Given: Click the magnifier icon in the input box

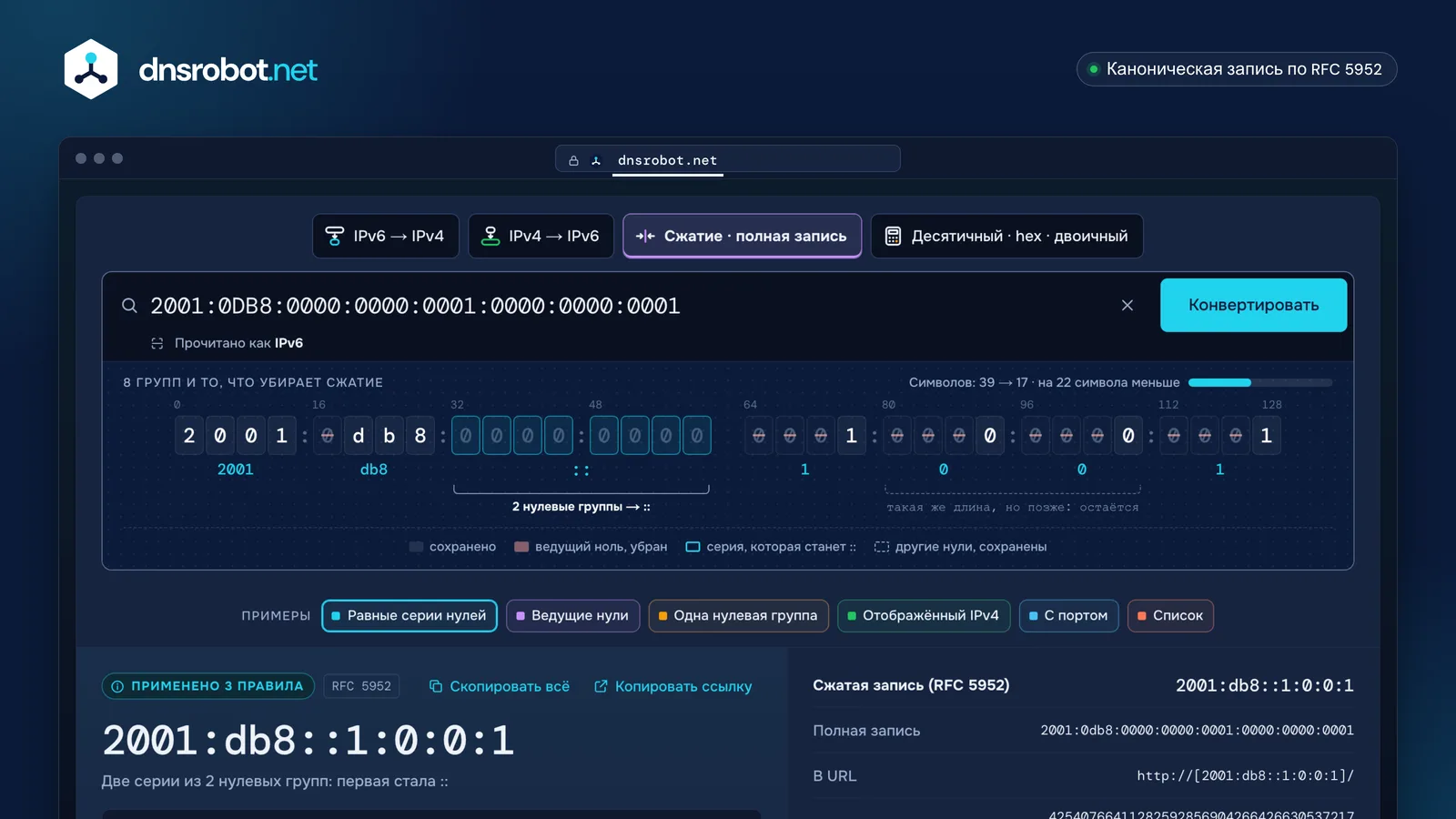Looking at the screenshot, I should pyautogui.click(x=130, y=306).
